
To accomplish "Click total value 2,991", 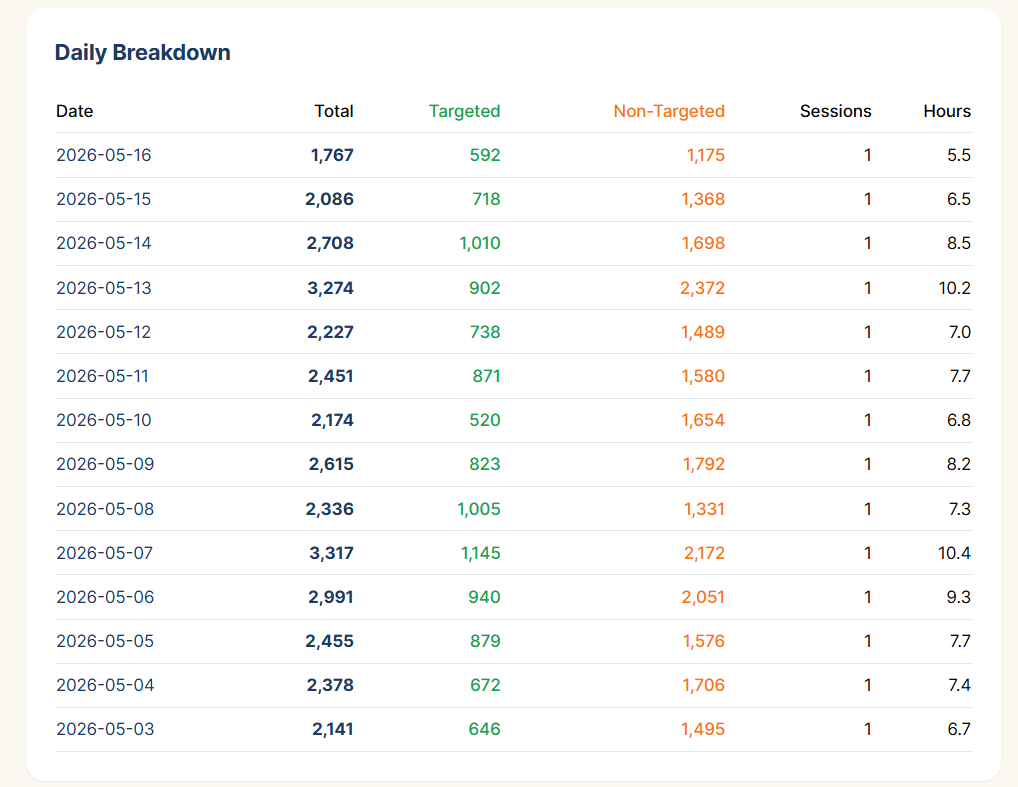I will coord(330,597).
